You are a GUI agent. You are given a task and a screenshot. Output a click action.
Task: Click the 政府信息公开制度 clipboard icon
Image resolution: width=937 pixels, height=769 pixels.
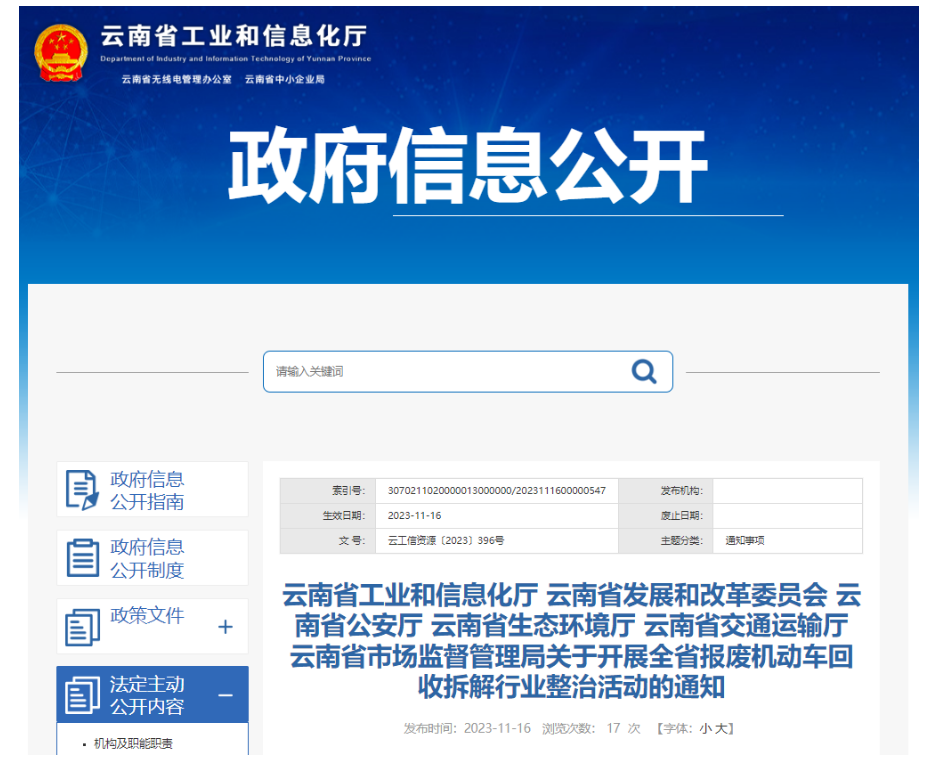pyautogui.click(x=82, y=558)
